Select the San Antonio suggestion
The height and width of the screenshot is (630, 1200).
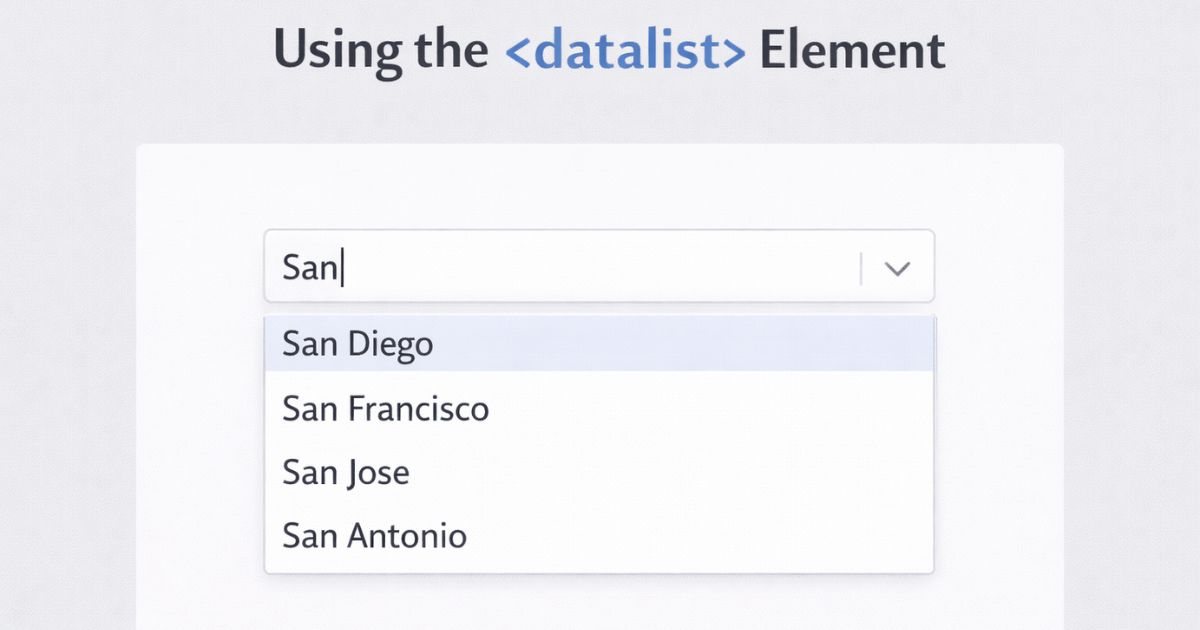pos(374,536)
